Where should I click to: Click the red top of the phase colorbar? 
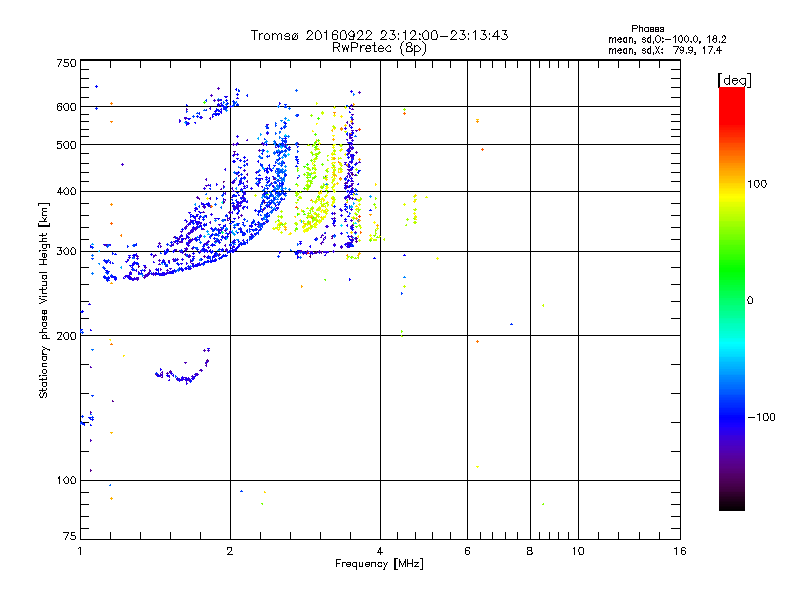[x=731, y=93]
